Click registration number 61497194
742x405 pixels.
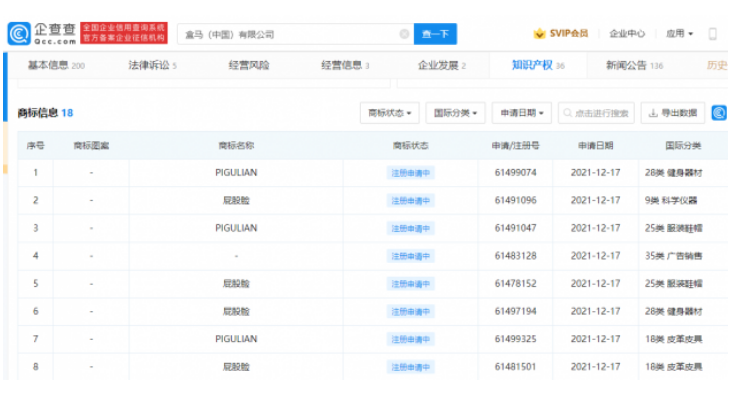click(x=515, y=311)
